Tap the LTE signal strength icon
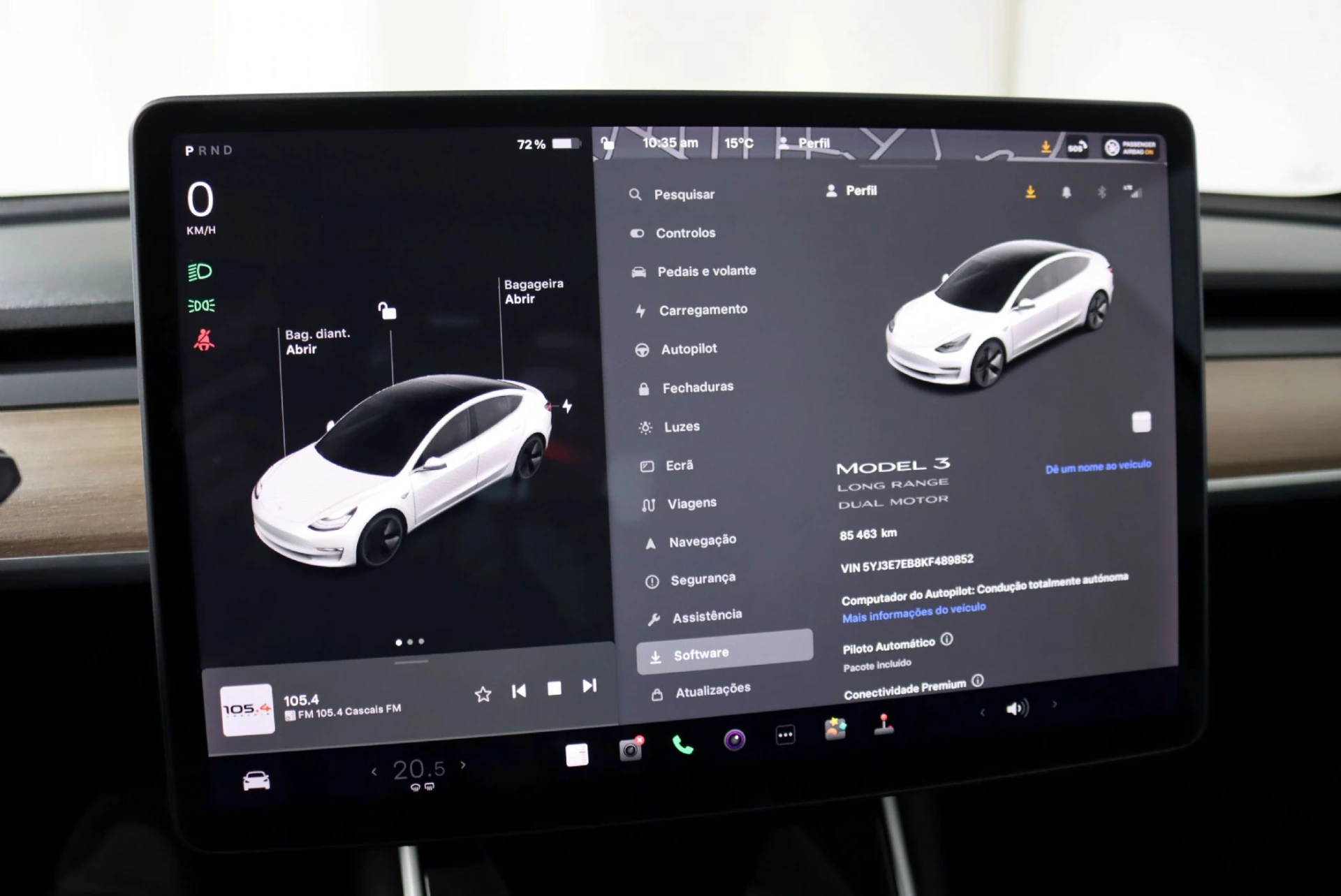Image resolution: width=1341 pixels, height=896 pixels. tap(1133, 191)
